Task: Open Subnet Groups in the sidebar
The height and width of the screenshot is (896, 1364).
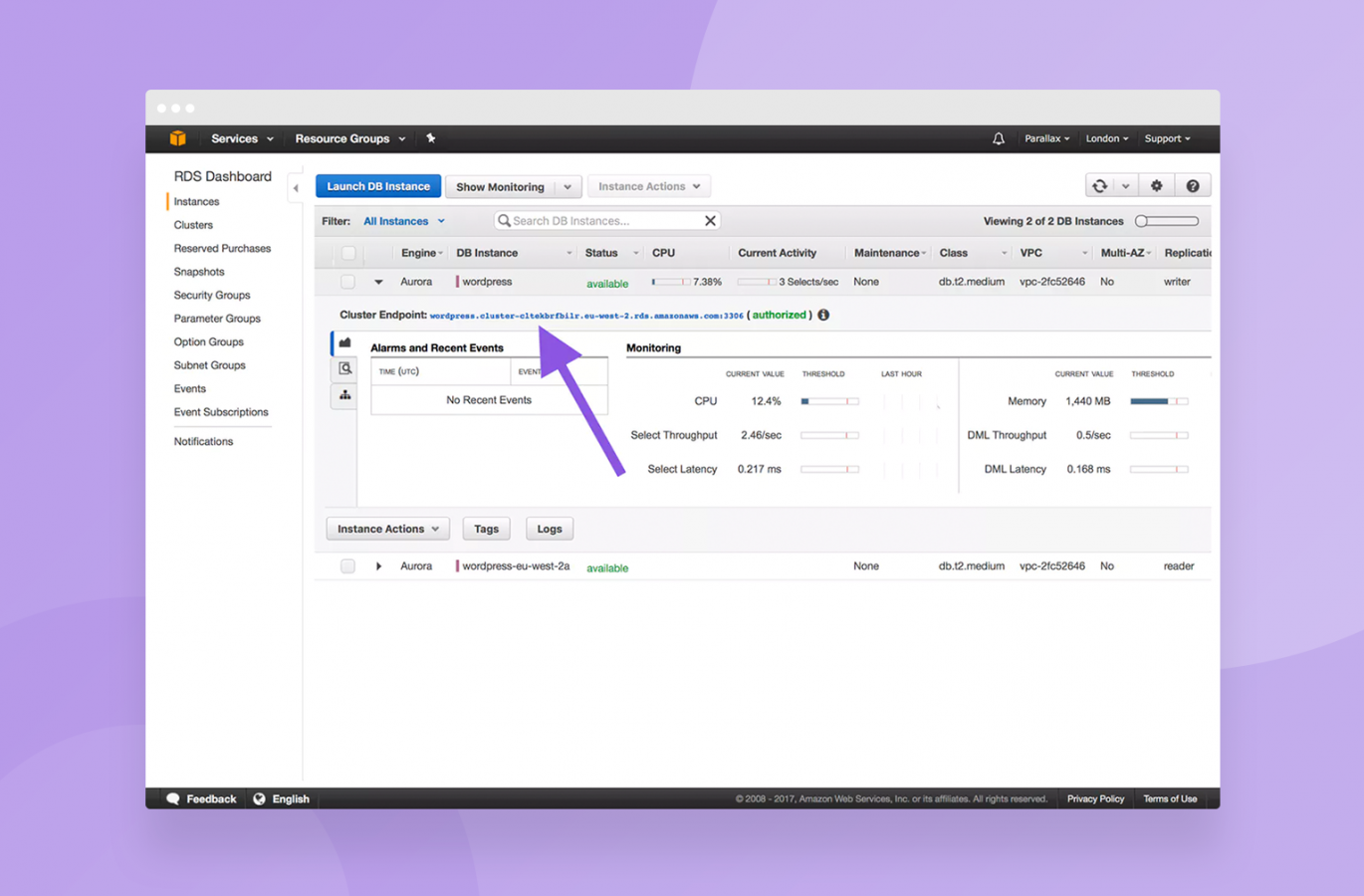Action: tap(209, 365)
